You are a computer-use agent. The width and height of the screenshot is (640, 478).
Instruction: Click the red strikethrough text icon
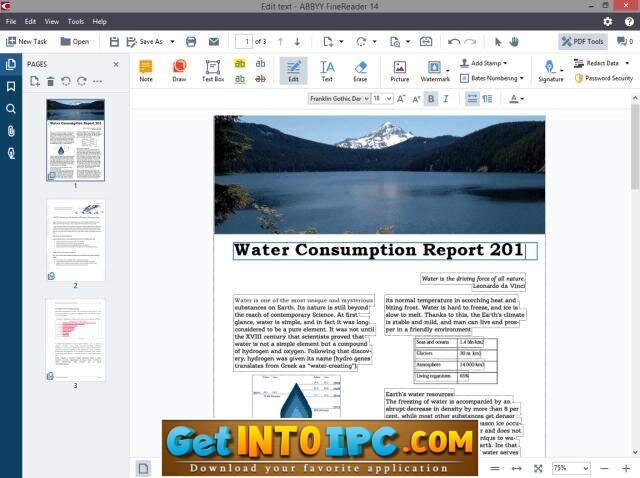[x=260, y=79]
